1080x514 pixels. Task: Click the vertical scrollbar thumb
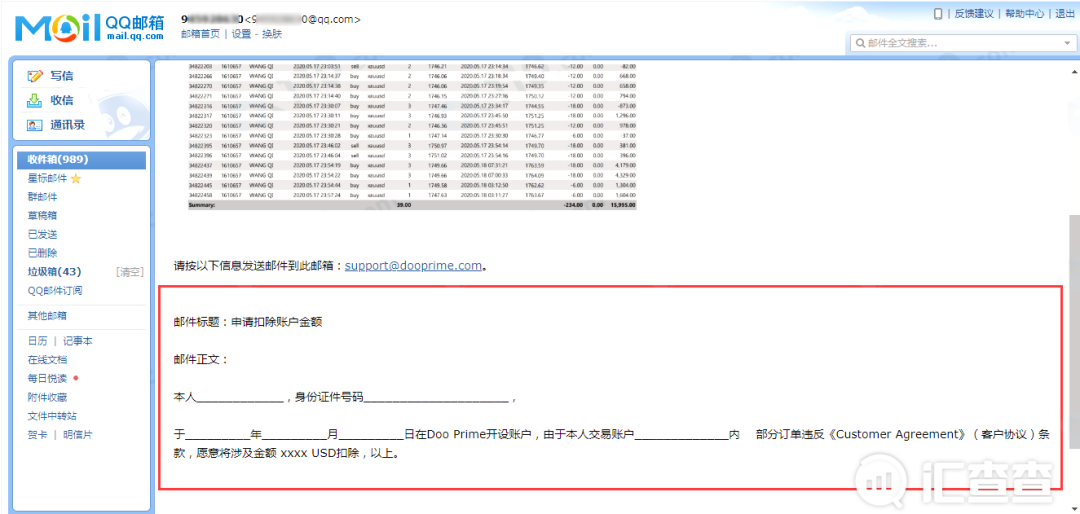[x=1074, y=331]
